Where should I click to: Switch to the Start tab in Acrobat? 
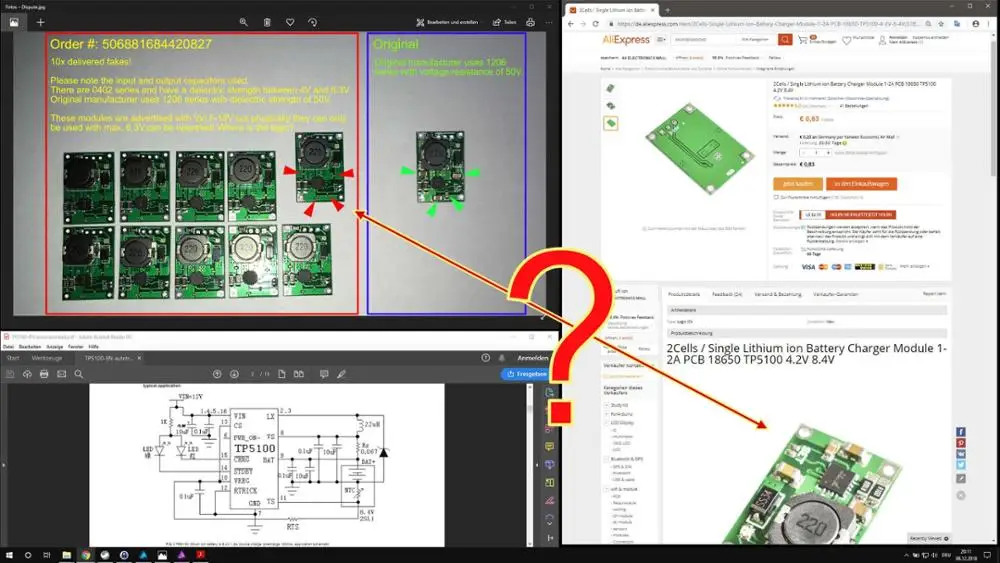[13, 358]
